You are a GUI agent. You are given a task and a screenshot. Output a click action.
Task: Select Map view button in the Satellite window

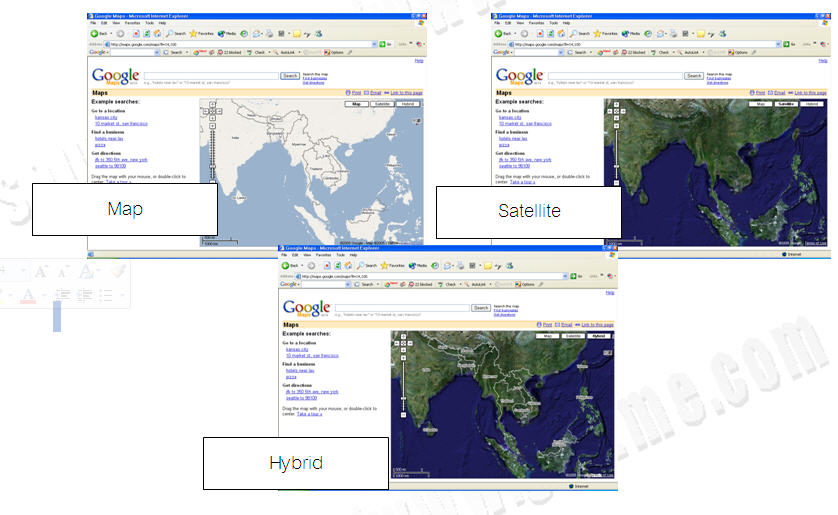(x=761, y=104)
